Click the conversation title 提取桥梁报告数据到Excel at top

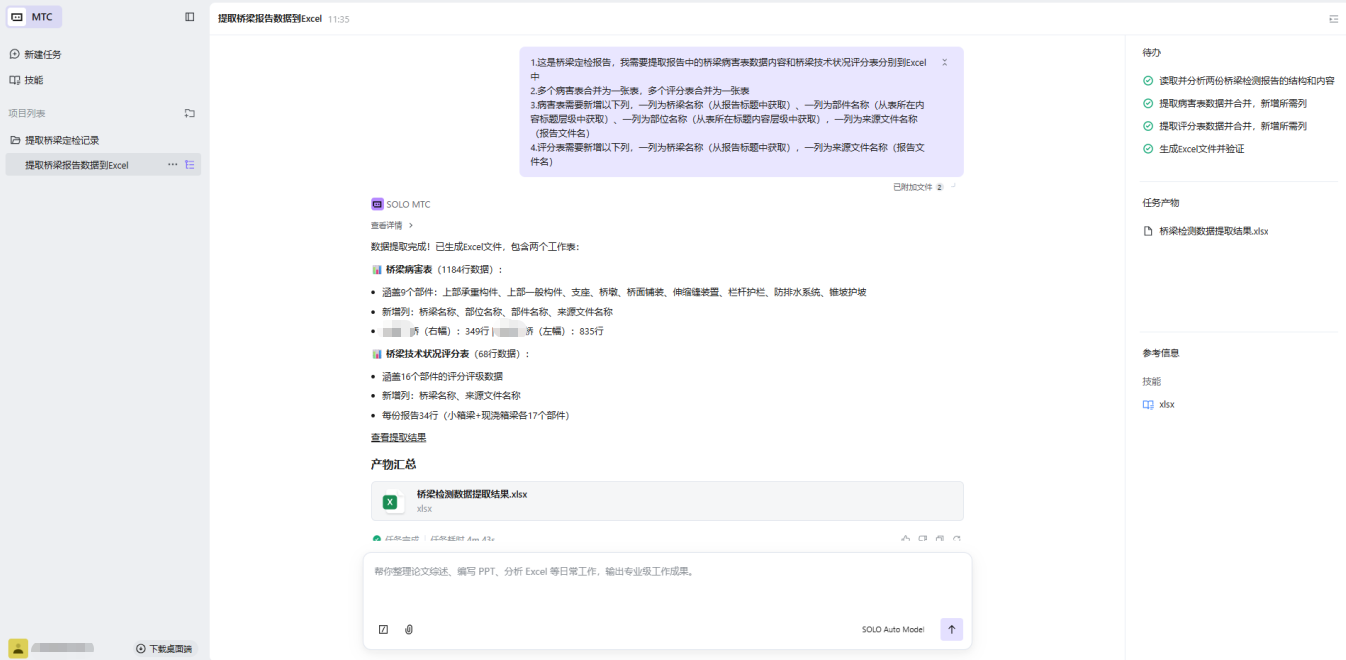(x=270, y=19)
